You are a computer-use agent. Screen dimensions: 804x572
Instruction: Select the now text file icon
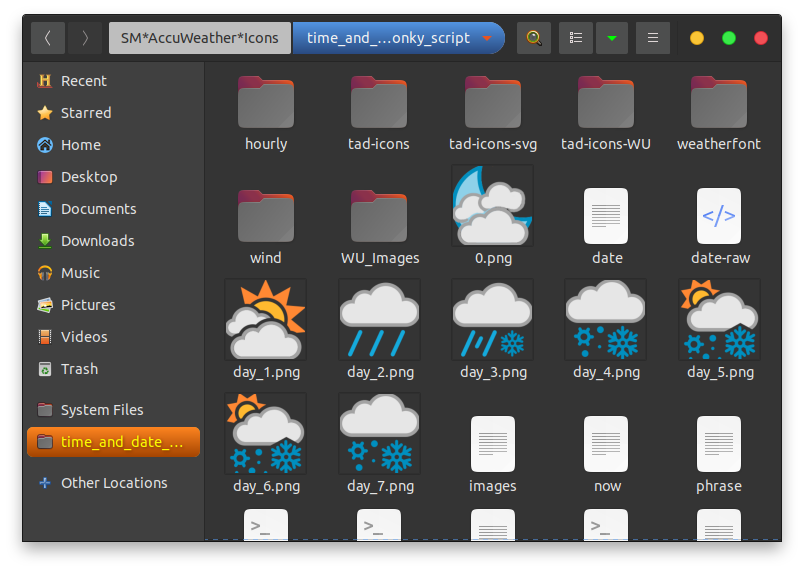(606, 444)
